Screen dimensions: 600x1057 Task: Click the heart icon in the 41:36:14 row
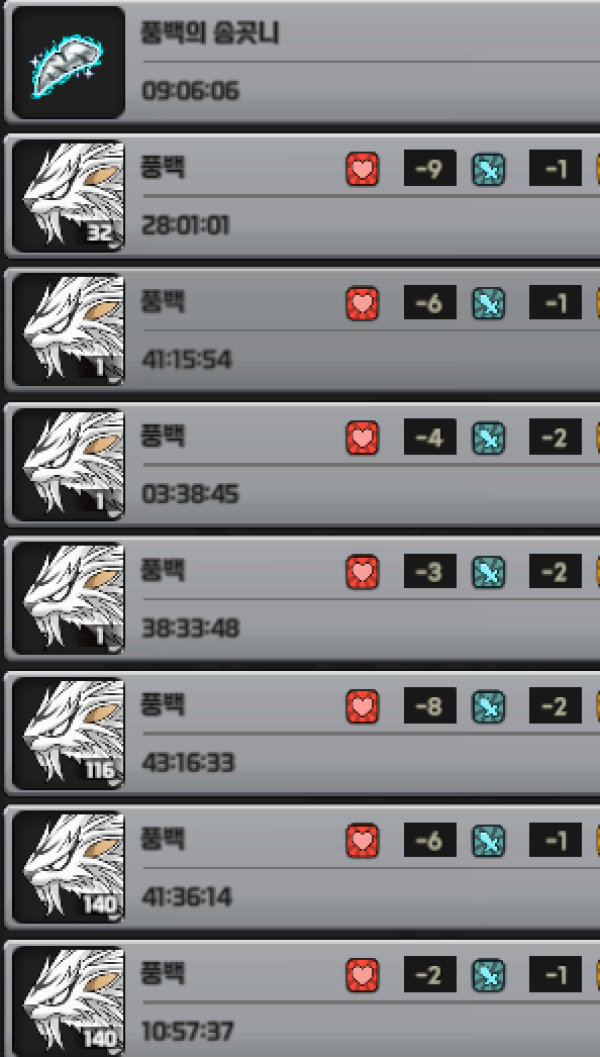coord(362,840)
